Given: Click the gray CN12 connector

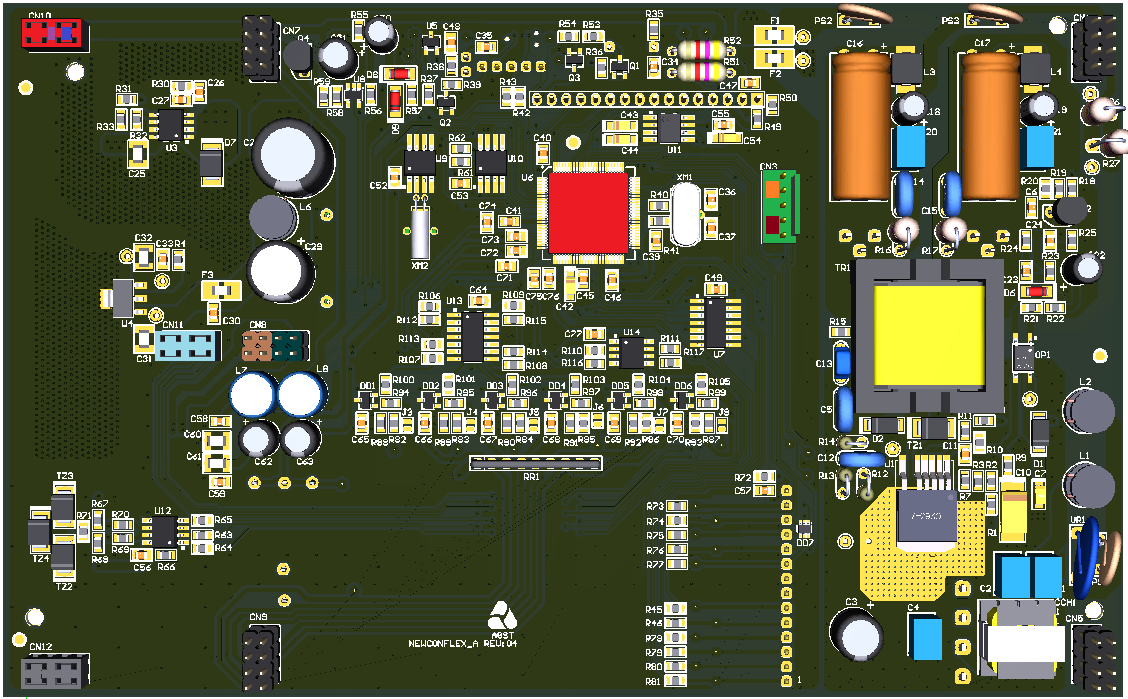Looking at the screenshot, I should pyautogui.click(x=55, y=669).
